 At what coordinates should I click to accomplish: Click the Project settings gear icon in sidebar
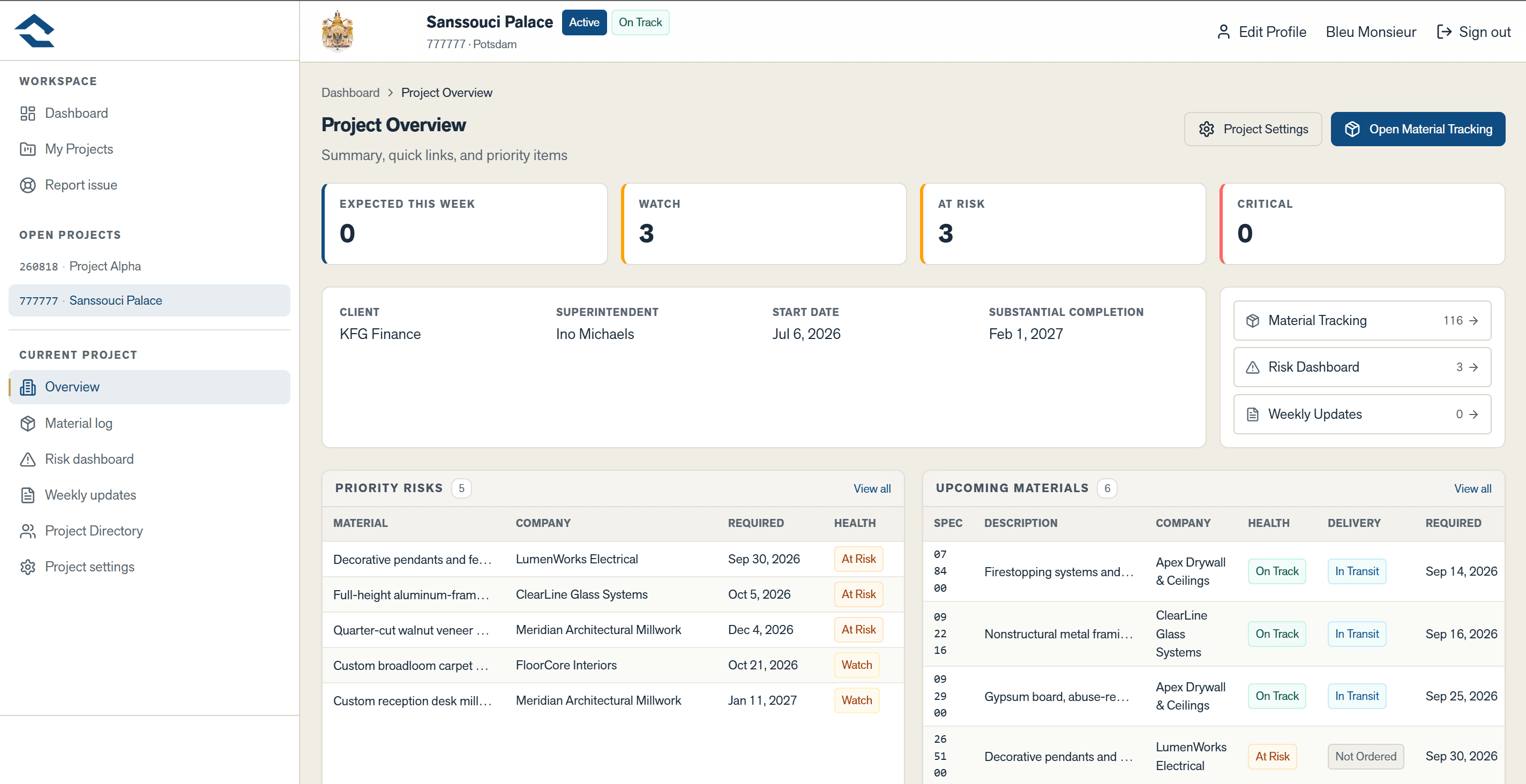pyautogui.click(x=27, y=567)
